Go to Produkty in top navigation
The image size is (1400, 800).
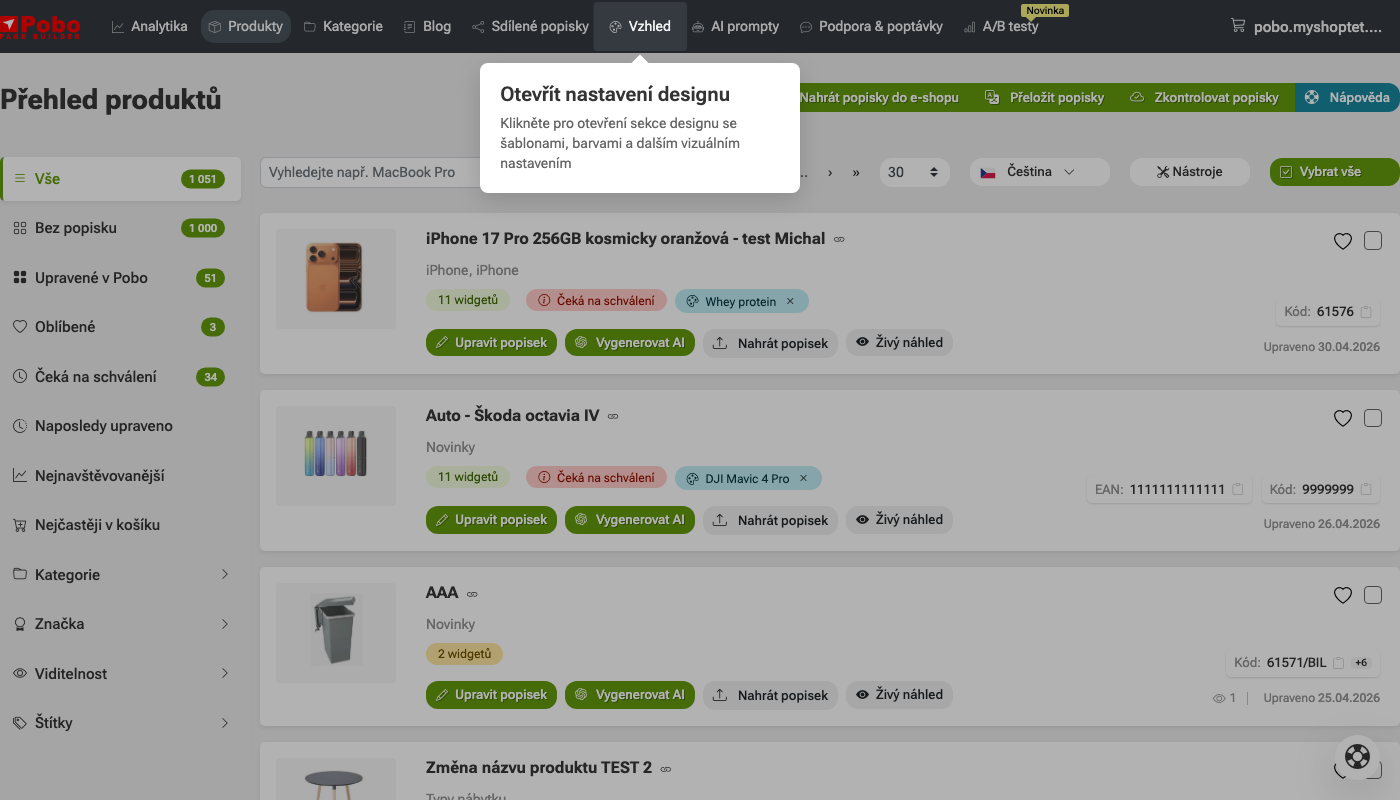pos(246,27)
